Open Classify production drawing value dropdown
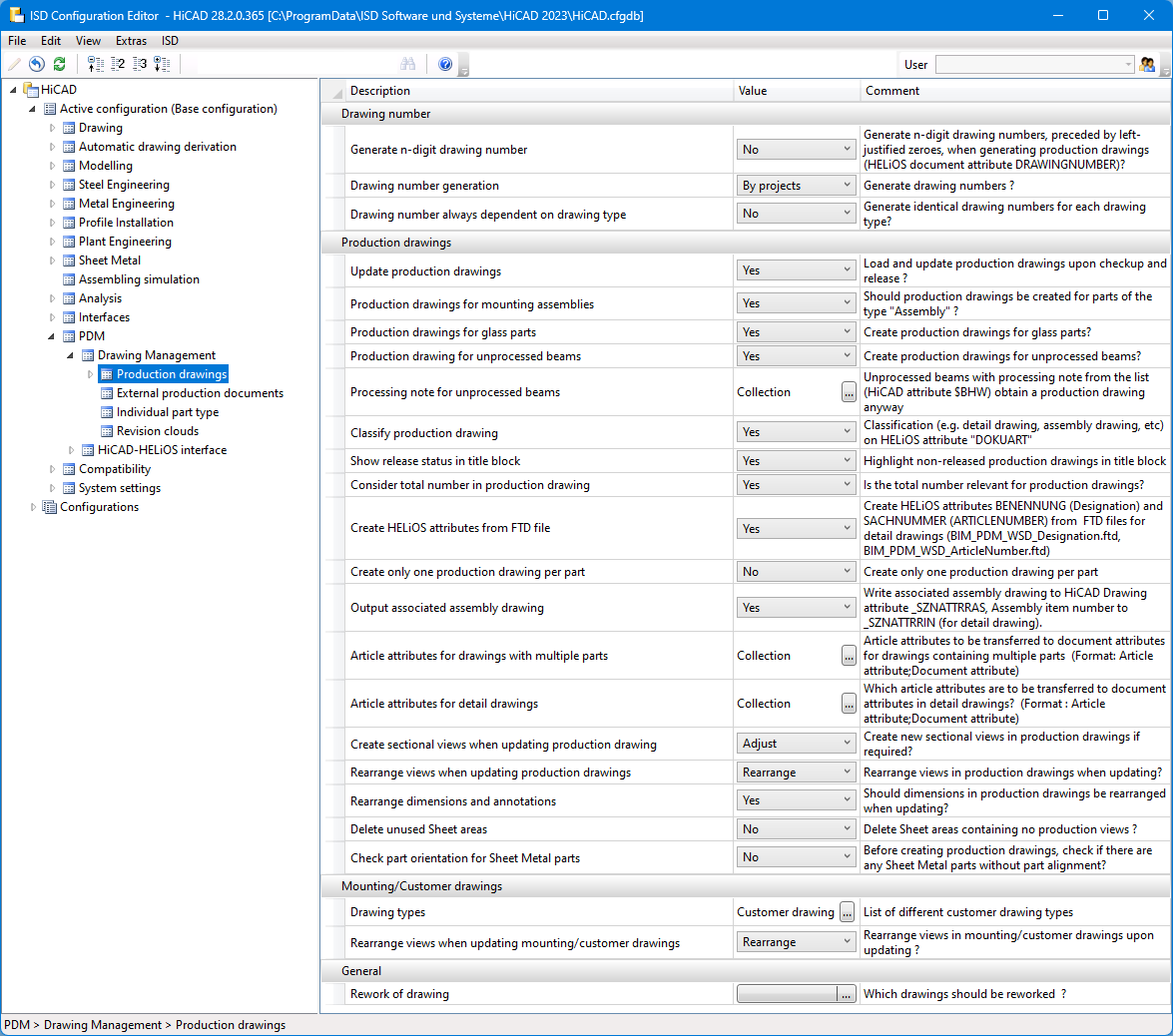This screenshot has height=1036, width=1173. pos(796,432)
